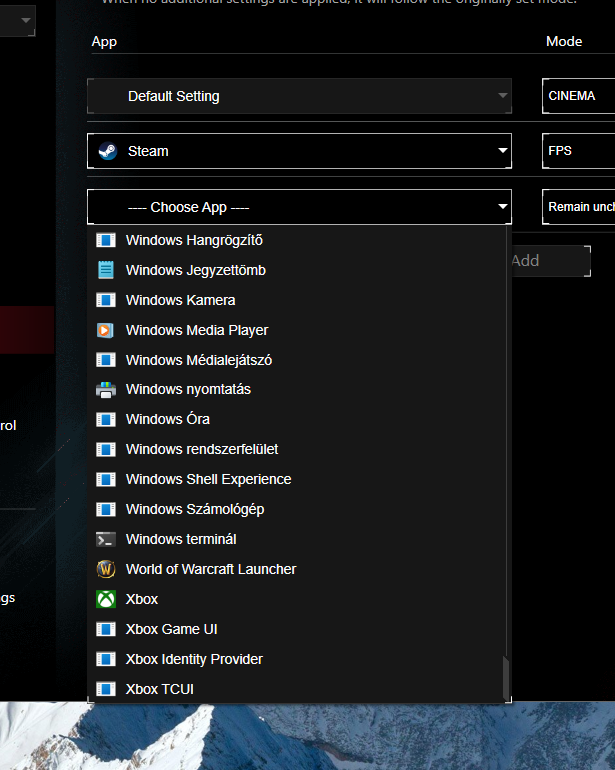Change the FPS mode dropdown
Image resolution: width=615 pixels, height=770 pixels.
(578, 151)
